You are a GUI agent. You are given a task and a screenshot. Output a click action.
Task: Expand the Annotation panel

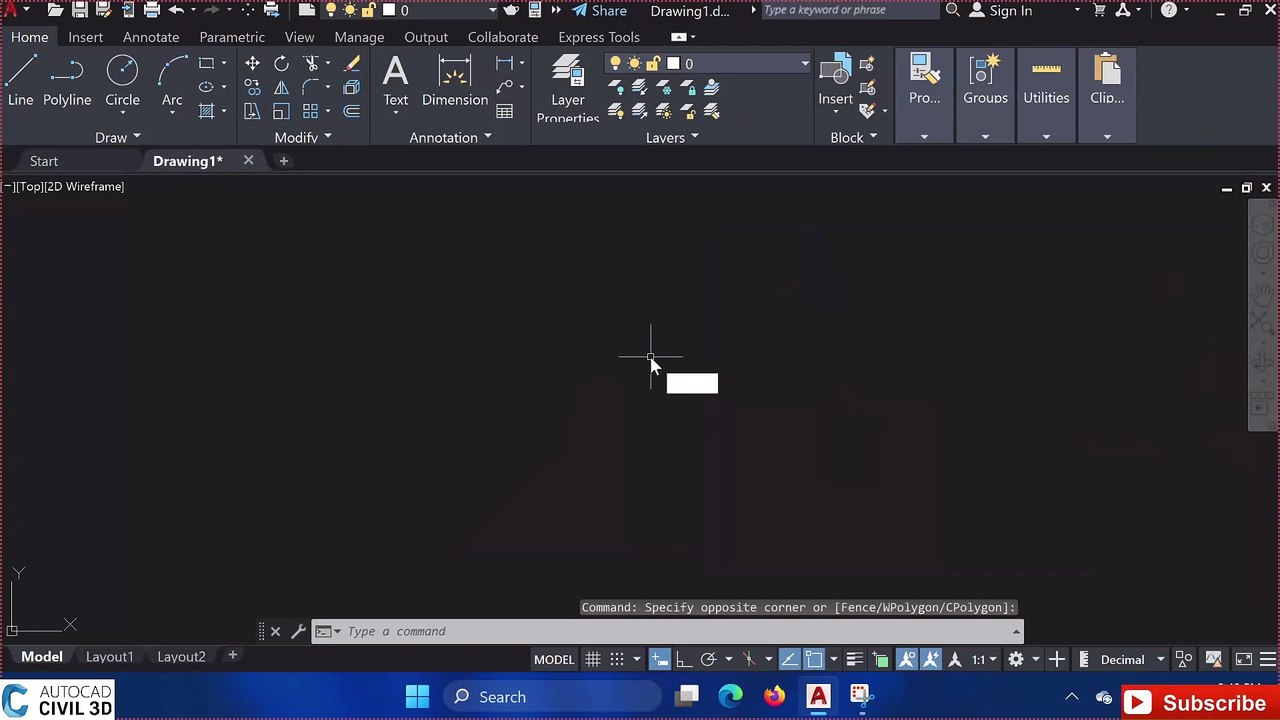click(450, 137)
